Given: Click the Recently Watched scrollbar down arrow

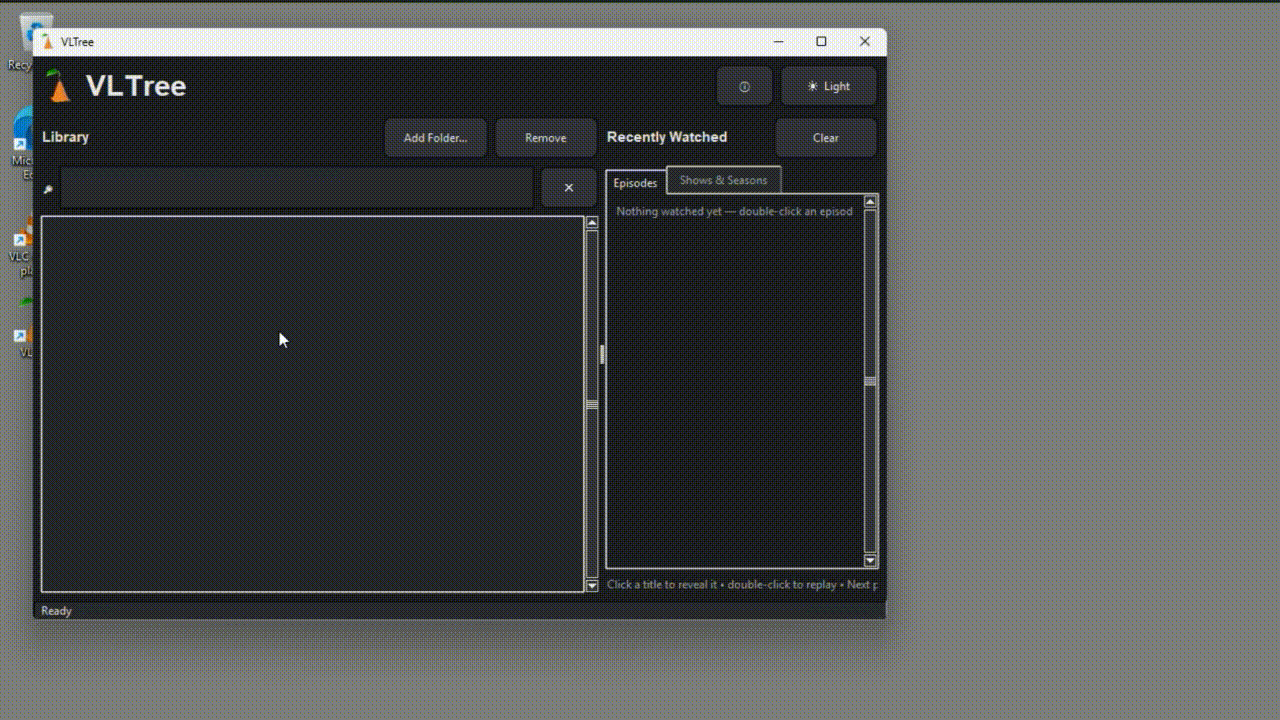Looking at the screenshot, I should [x=870, y=561].
